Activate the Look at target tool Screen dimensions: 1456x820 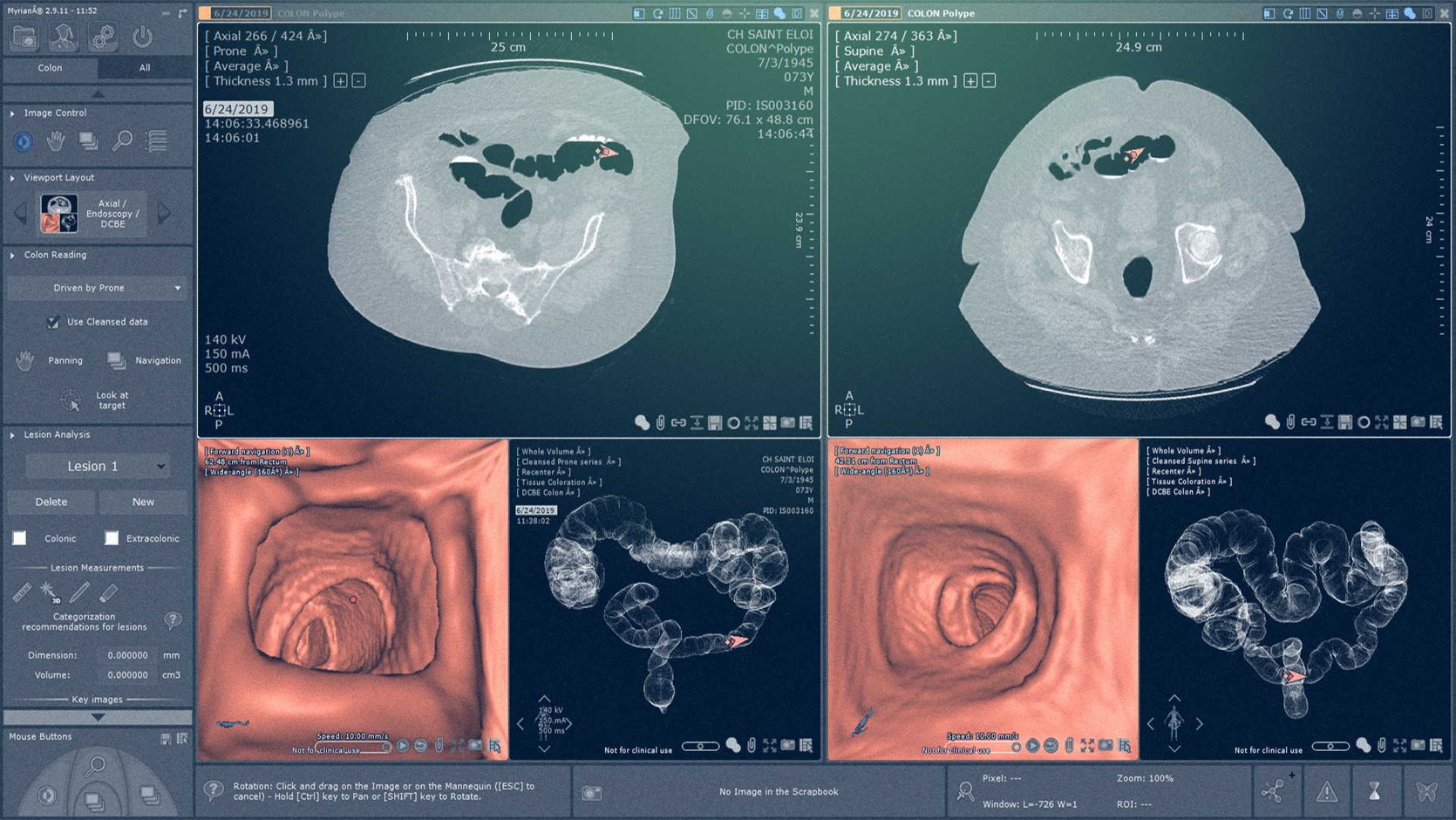click(x=71, y=400)
